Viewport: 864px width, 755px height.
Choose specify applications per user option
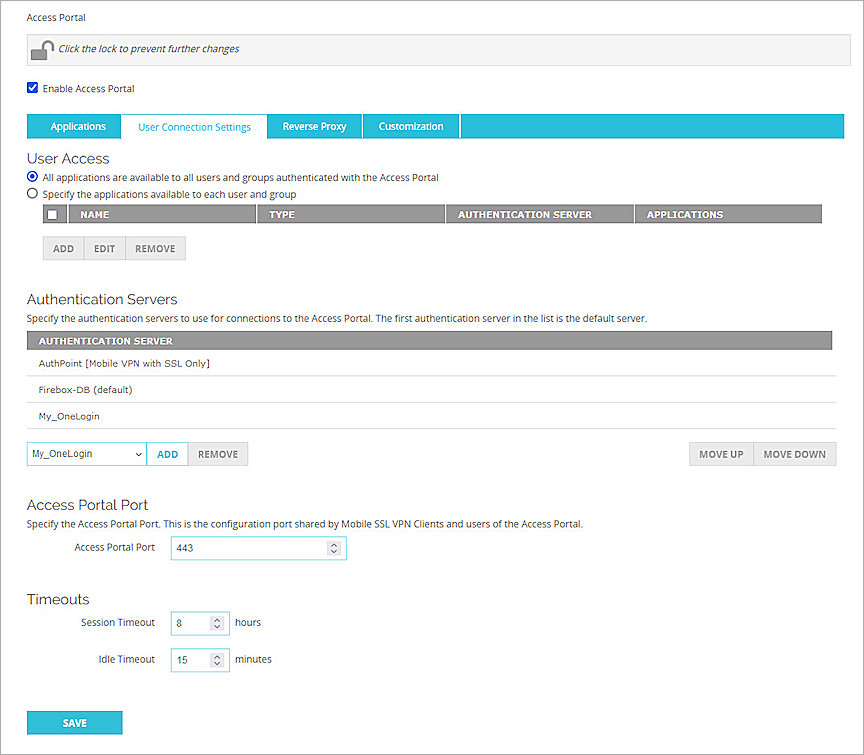33,193
